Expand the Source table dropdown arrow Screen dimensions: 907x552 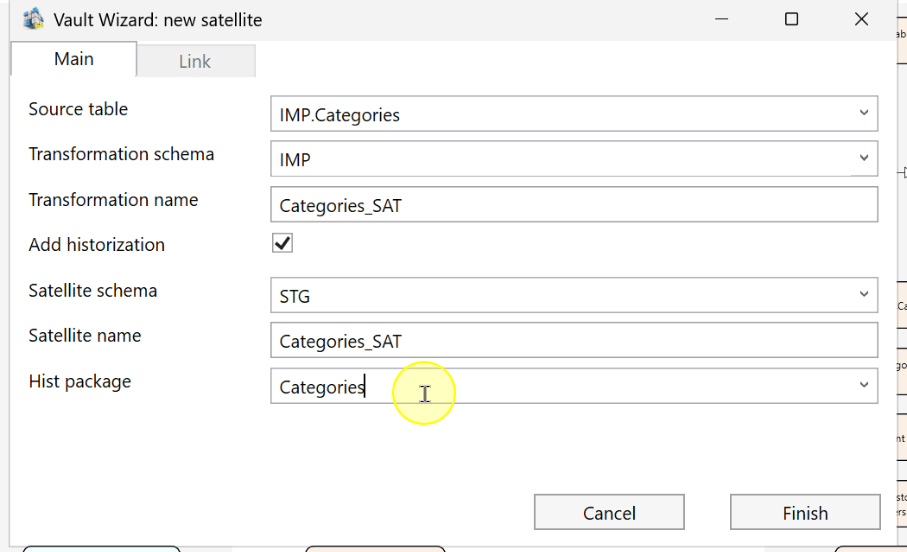pos(864,113)
